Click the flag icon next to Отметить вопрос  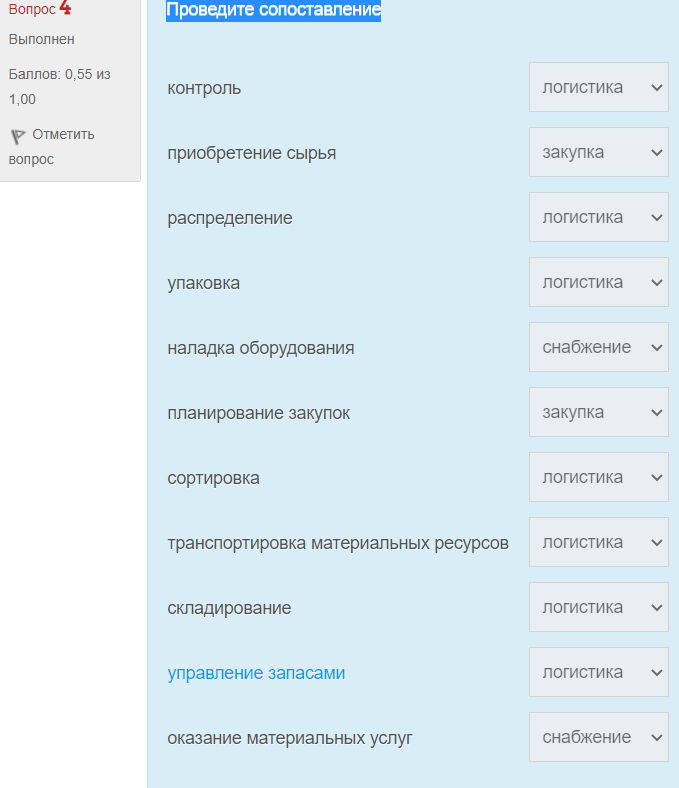click(x=18, y=136)
